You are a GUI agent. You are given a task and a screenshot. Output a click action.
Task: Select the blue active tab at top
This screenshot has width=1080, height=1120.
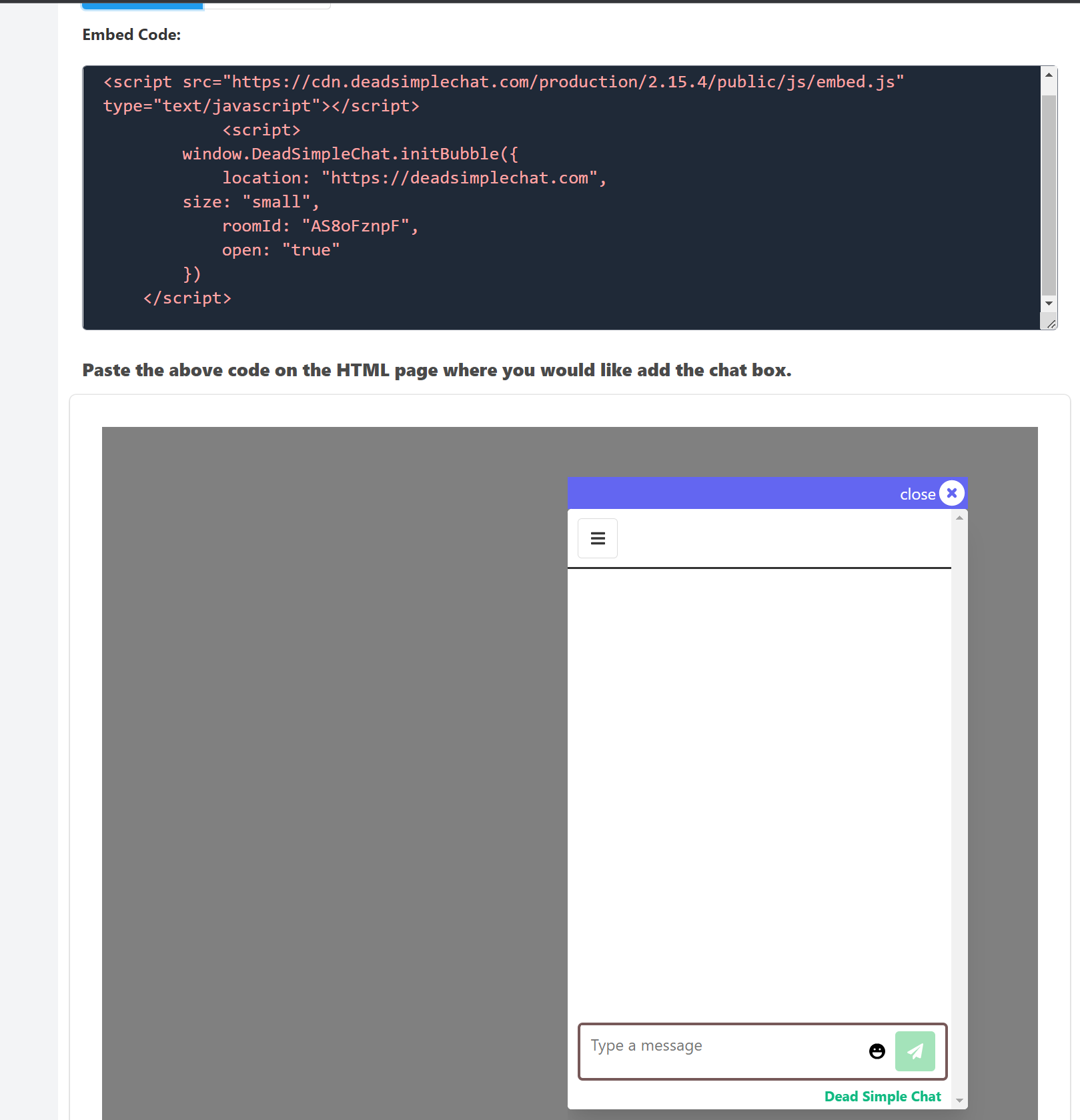[142, 5]
